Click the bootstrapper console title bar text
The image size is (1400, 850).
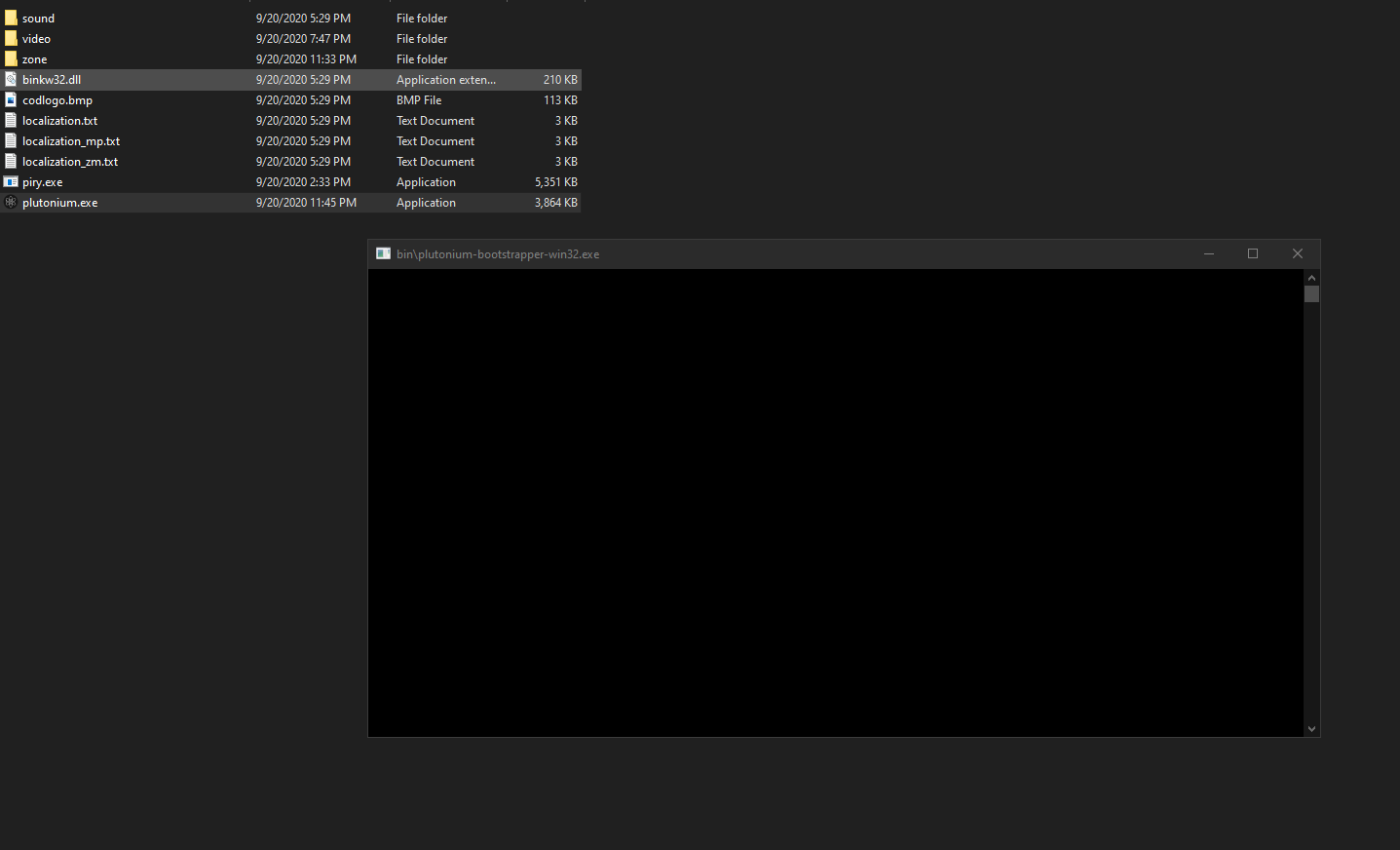click(x=498, y=254)
